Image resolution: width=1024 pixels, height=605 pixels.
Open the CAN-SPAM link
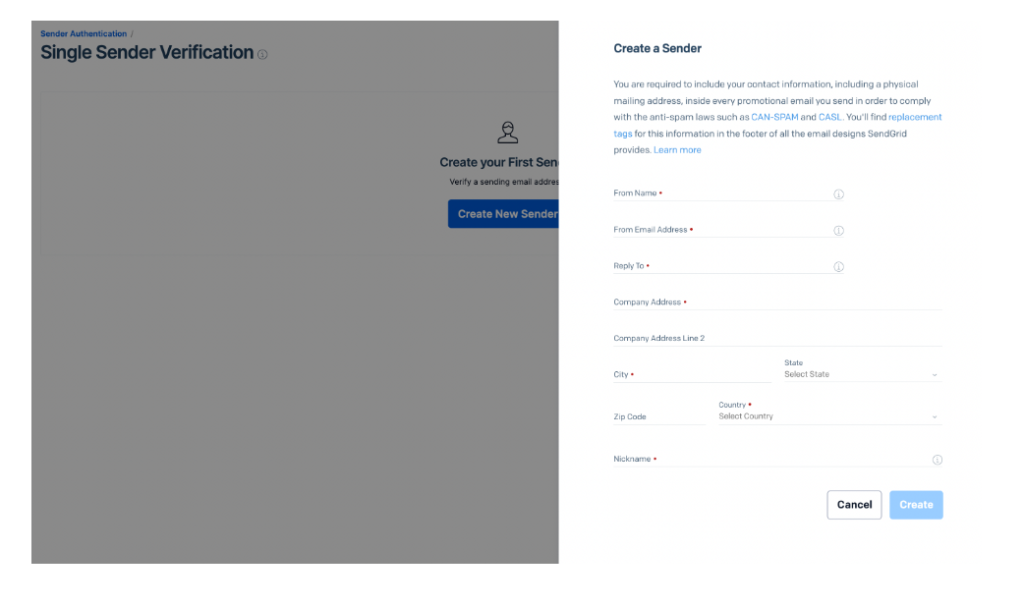coord(774,117)
